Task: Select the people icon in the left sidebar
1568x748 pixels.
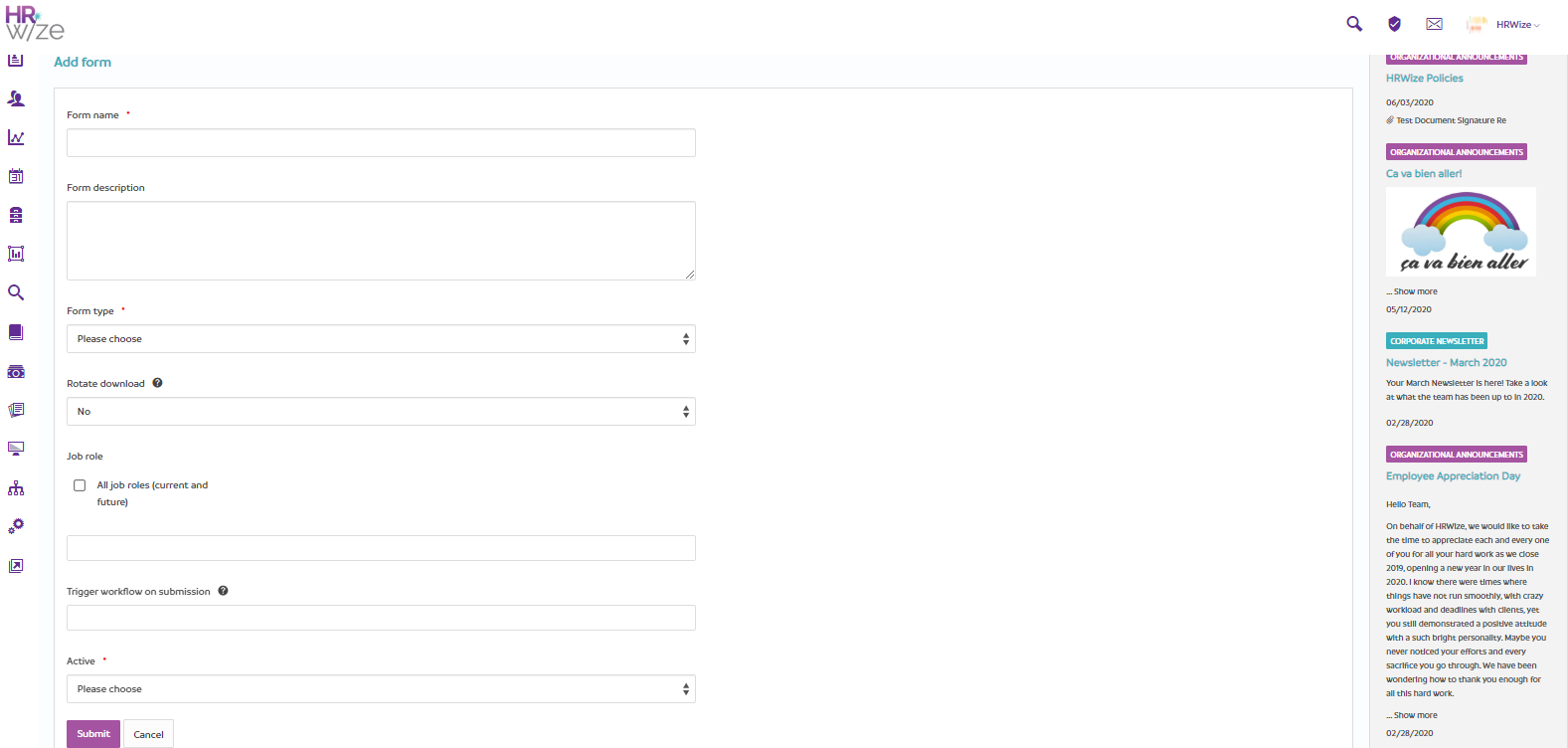Action: pyautogui.click(x=15, y=98)
